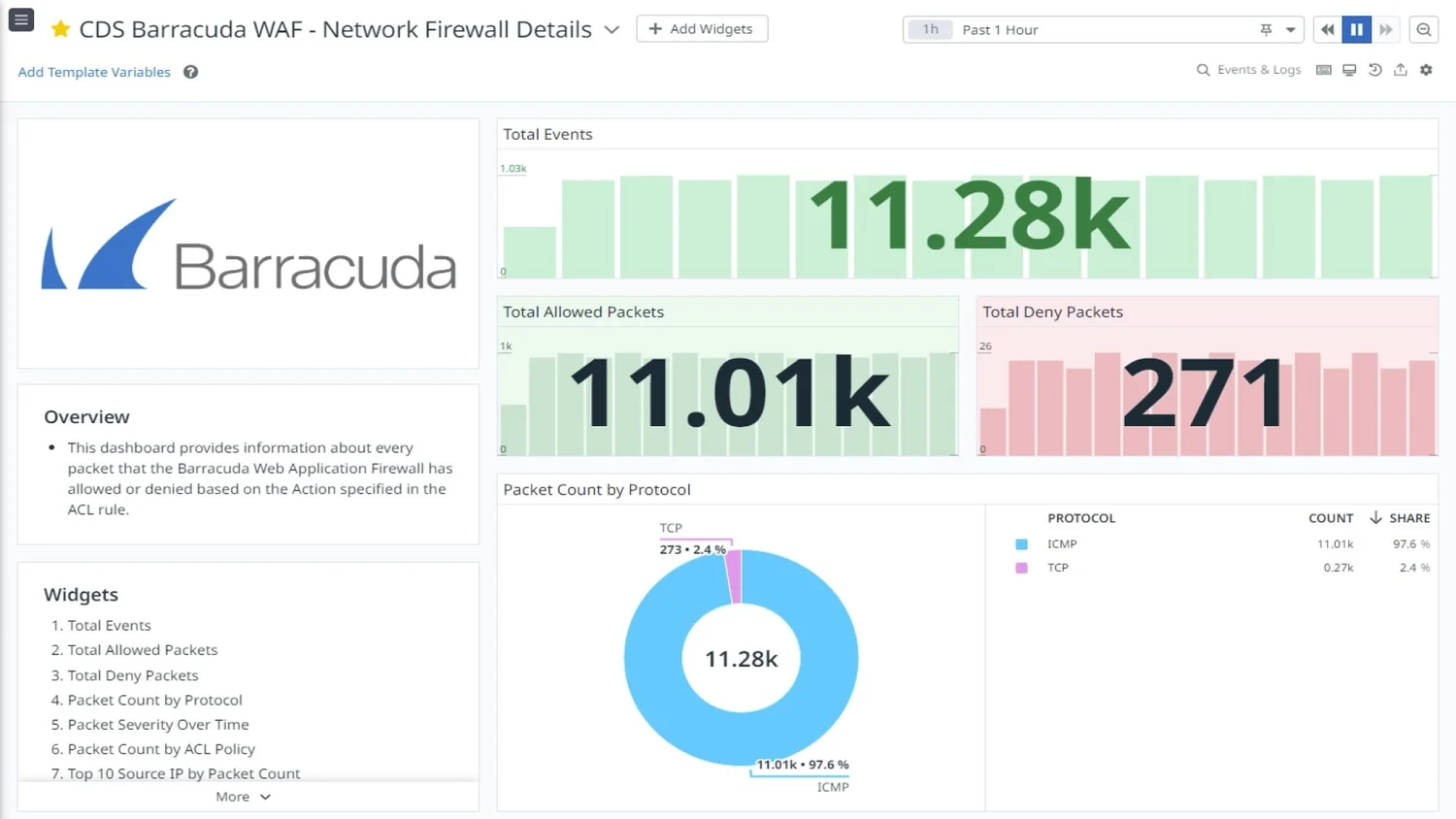Open the Events & Logs menu
The image size is (1456, 819).
tap(1258, 69)
